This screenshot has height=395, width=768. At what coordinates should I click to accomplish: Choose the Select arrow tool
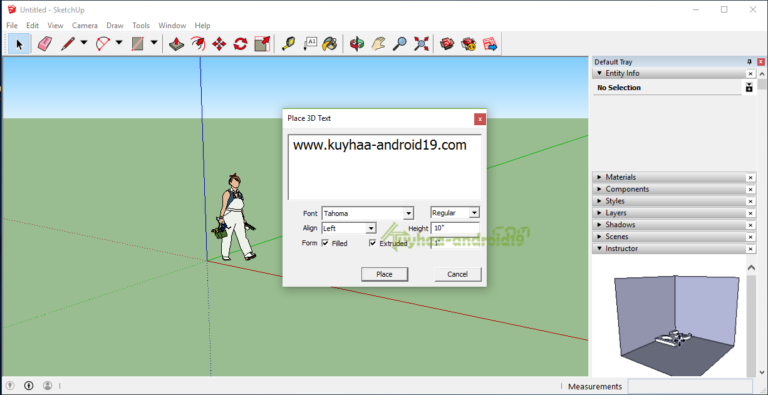click(20, 44)
